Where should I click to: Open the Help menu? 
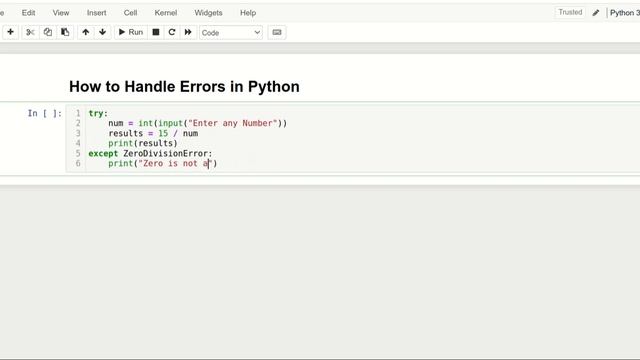[x=248, y=13]
